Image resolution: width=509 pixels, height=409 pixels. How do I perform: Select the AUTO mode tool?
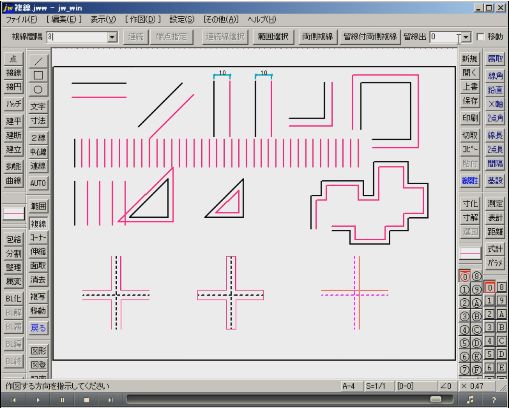[x=38, y=183]
